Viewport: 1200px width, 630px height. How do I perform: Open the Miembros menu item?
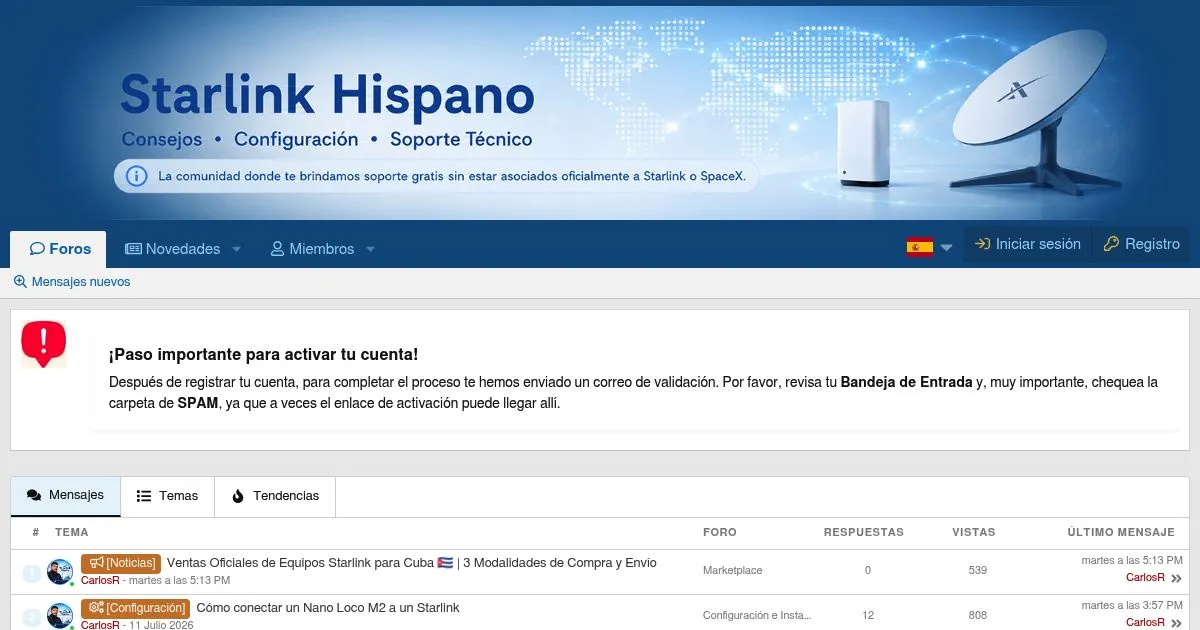pyautogui.click(x=312, y=249)
